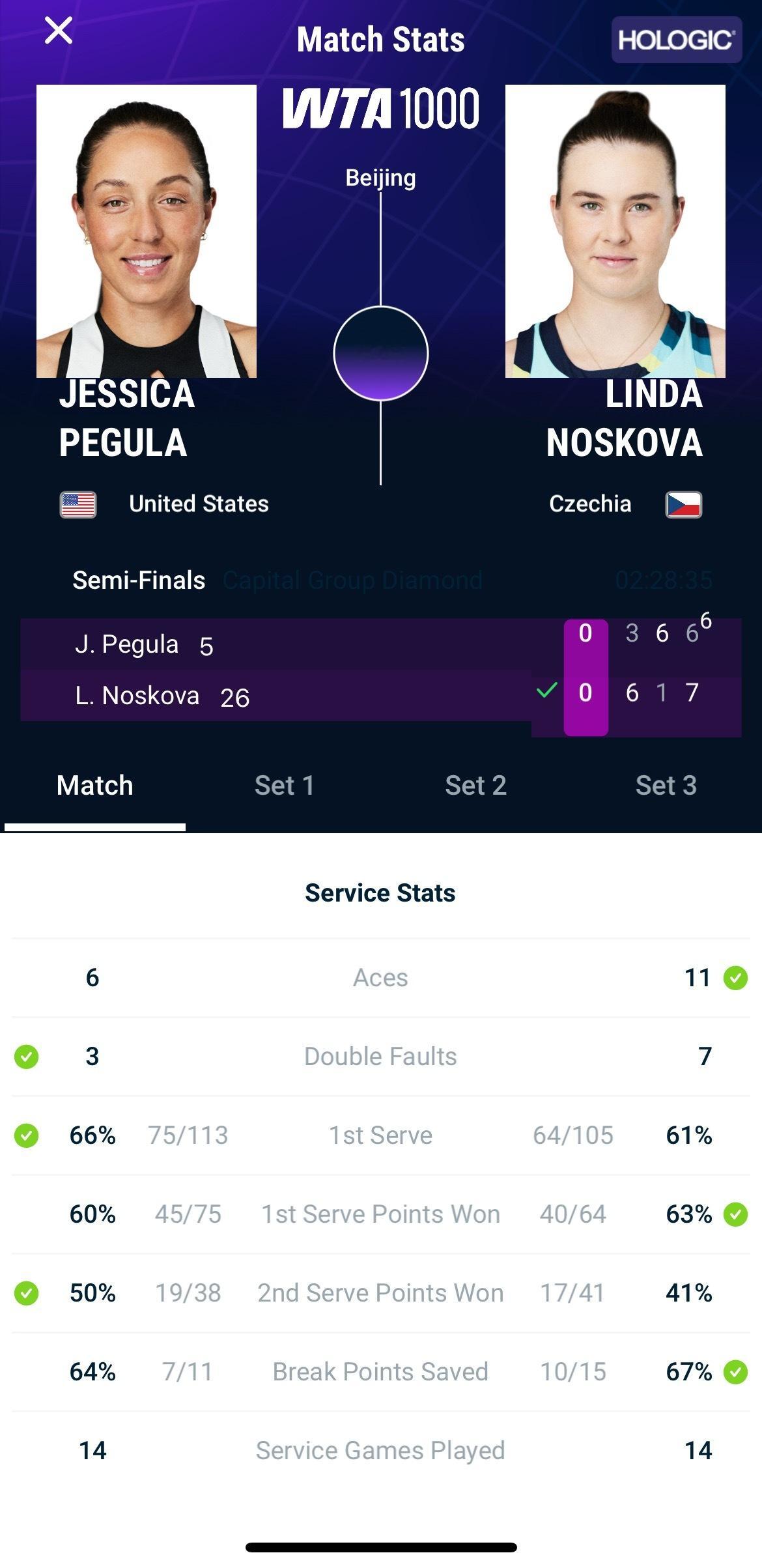This screenshot has width=762, height=1568.
Task: Tap the green check beside 66% 1st Serve
Action: tap(27, 1135)
